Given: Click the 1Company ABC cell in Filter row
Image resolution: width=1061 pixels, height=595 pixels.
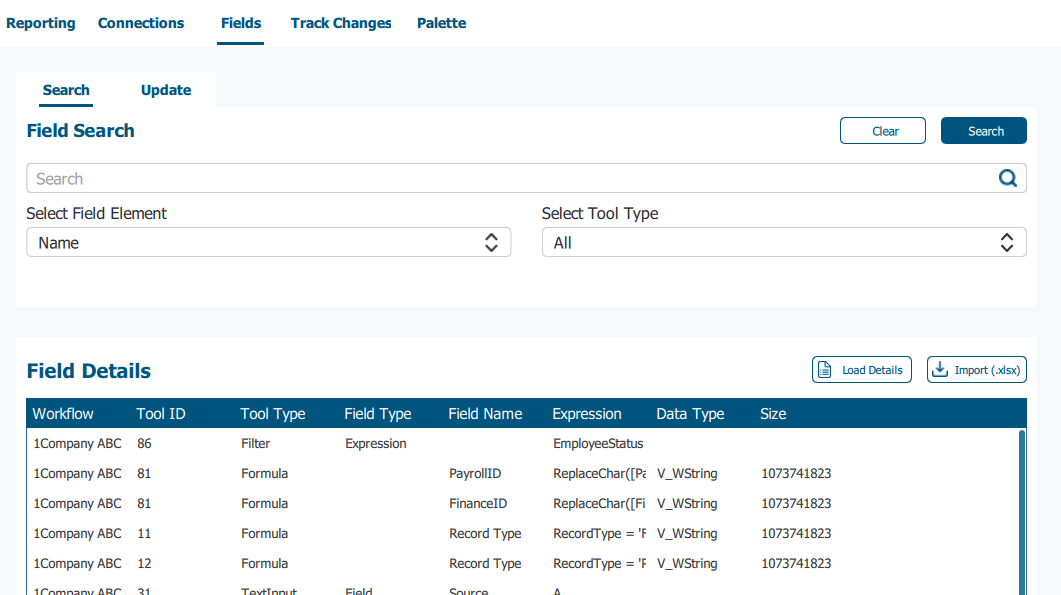Looking at the screenshot, I should (x=78, y=443).
